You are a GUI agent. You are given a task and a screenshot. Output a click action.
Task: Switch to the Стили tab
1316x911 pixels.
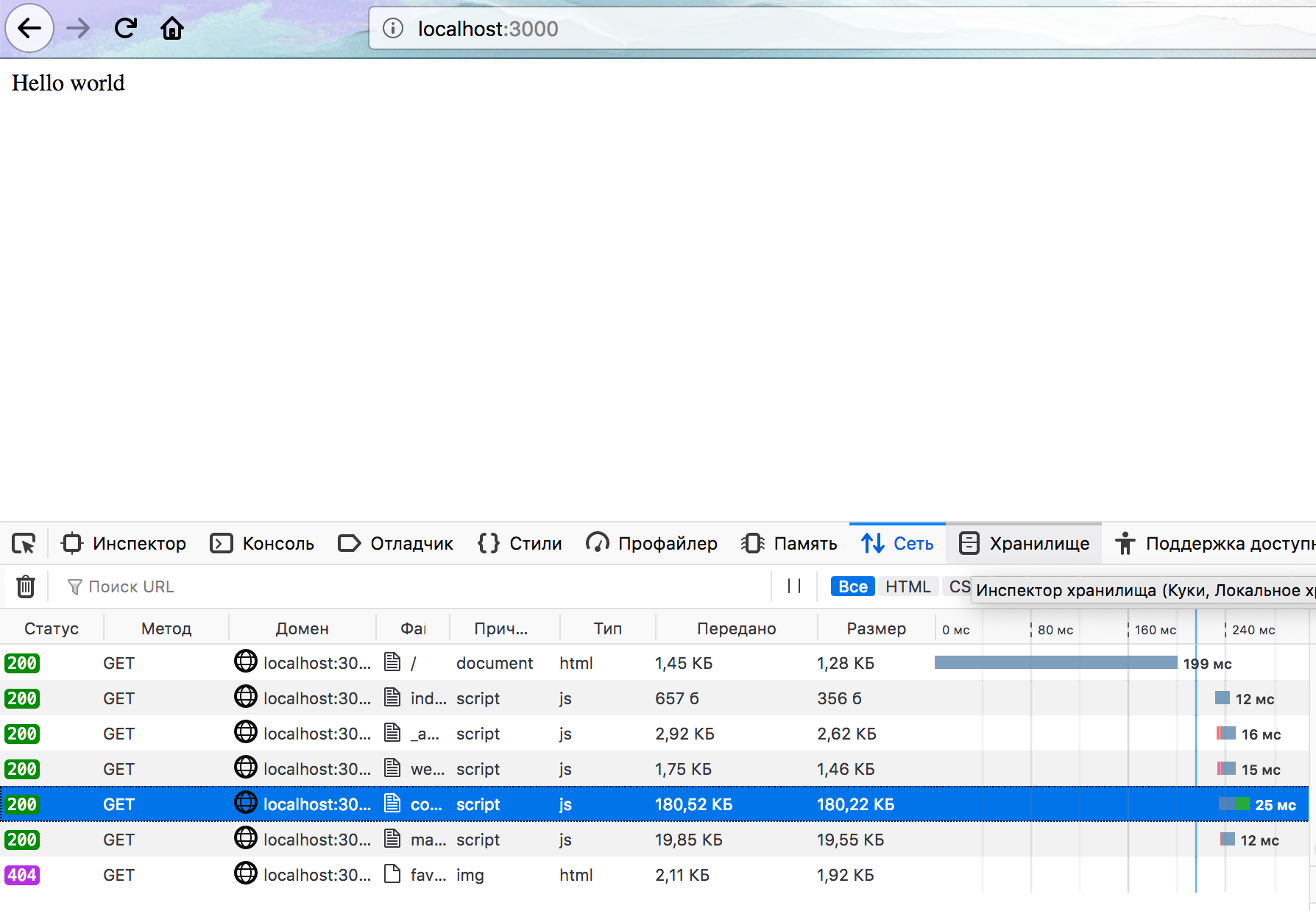click(x=520, y=543)
